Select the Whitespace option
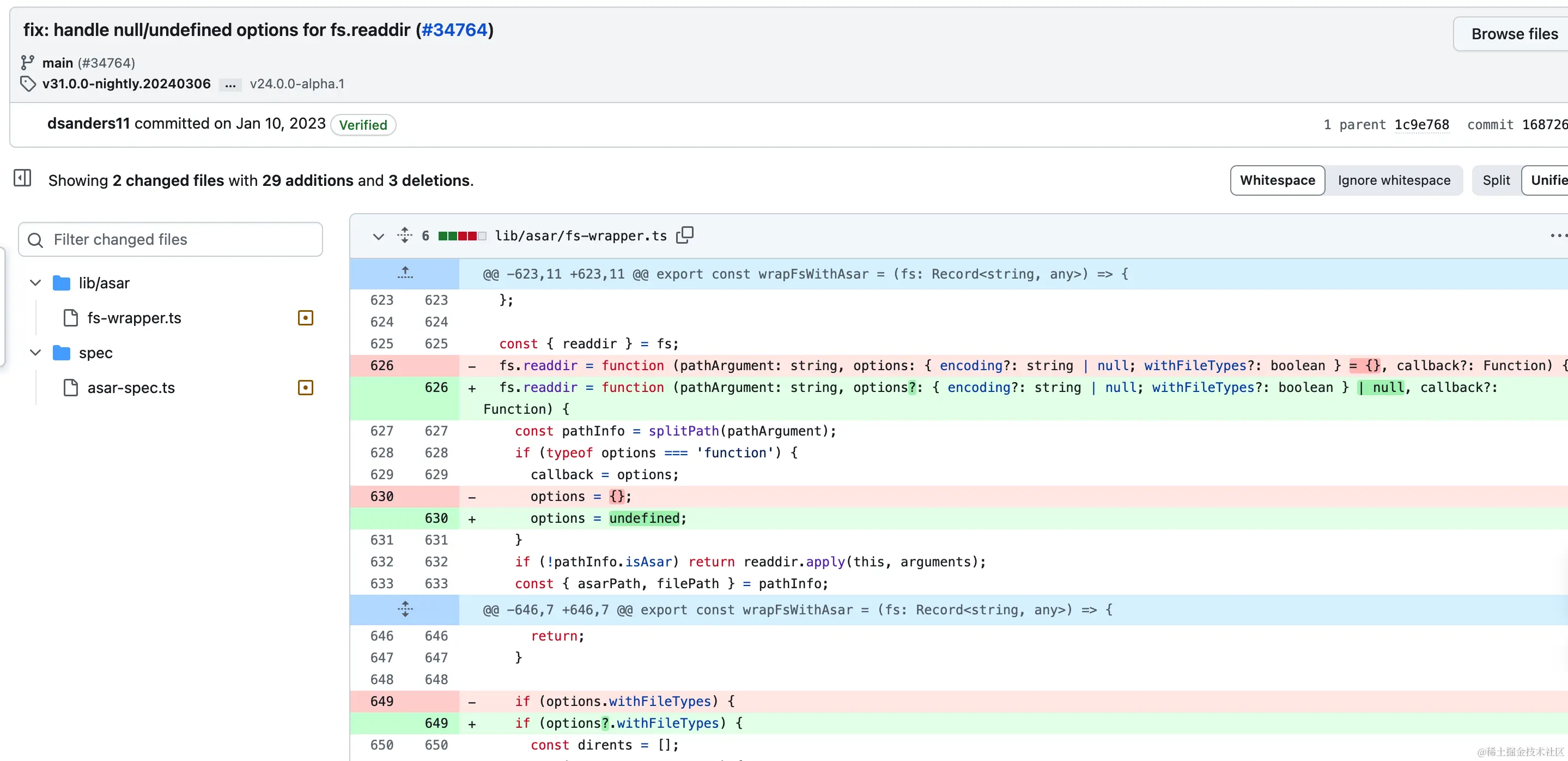 (1277, 180)
